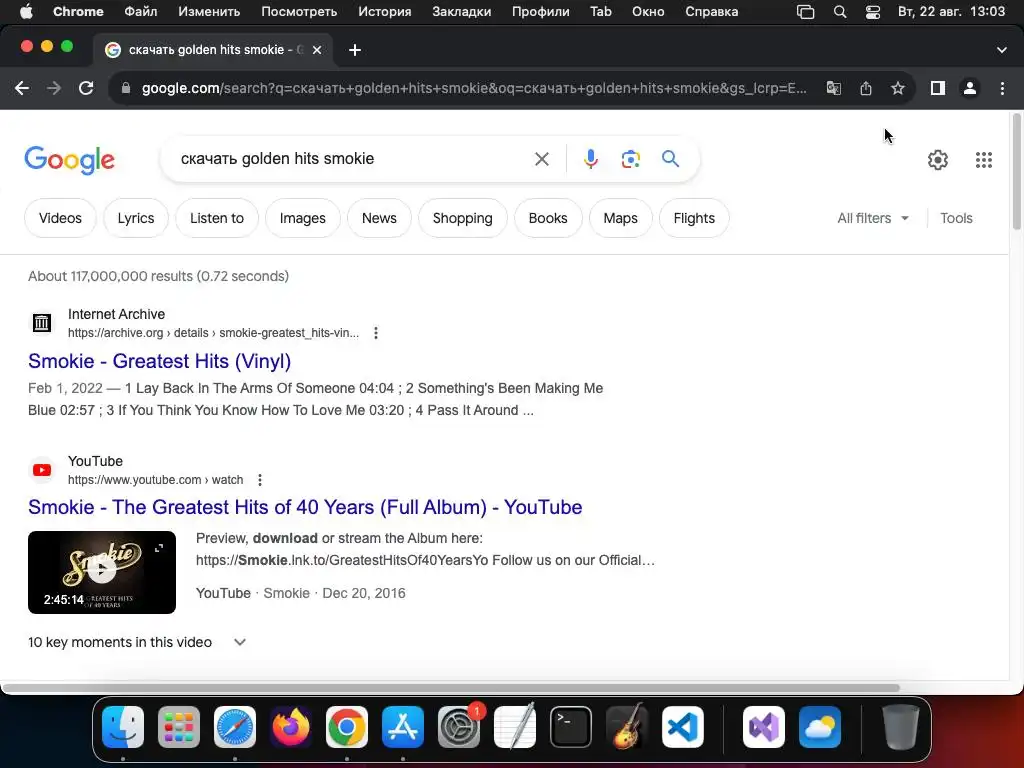Click the vertical page scrollbar
The image size is (1024, 768).
click(1016, 172)
